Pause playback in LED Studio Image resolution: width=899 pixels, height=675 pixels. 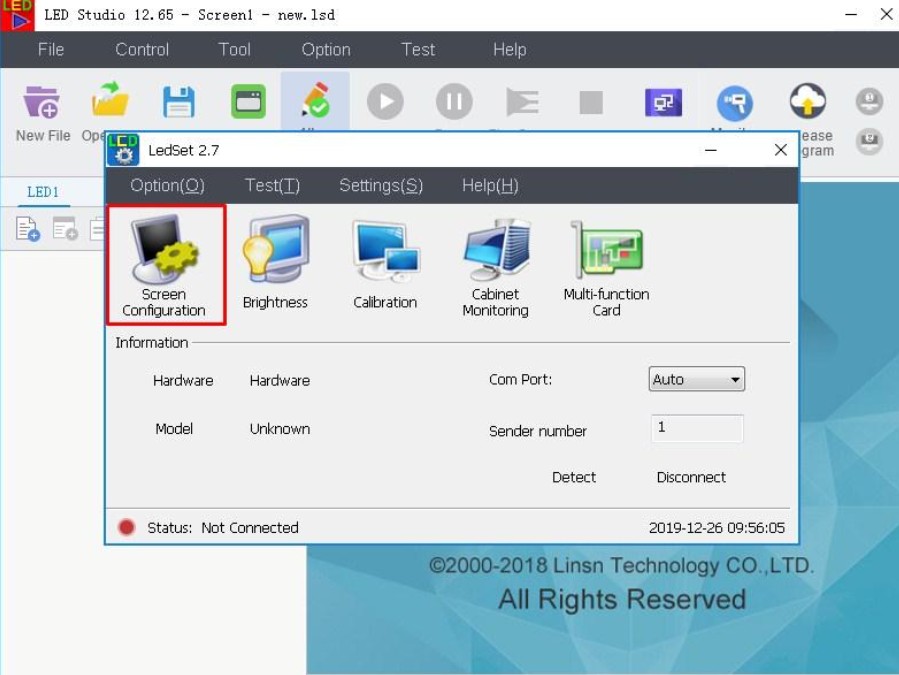(x=454, y=102)
